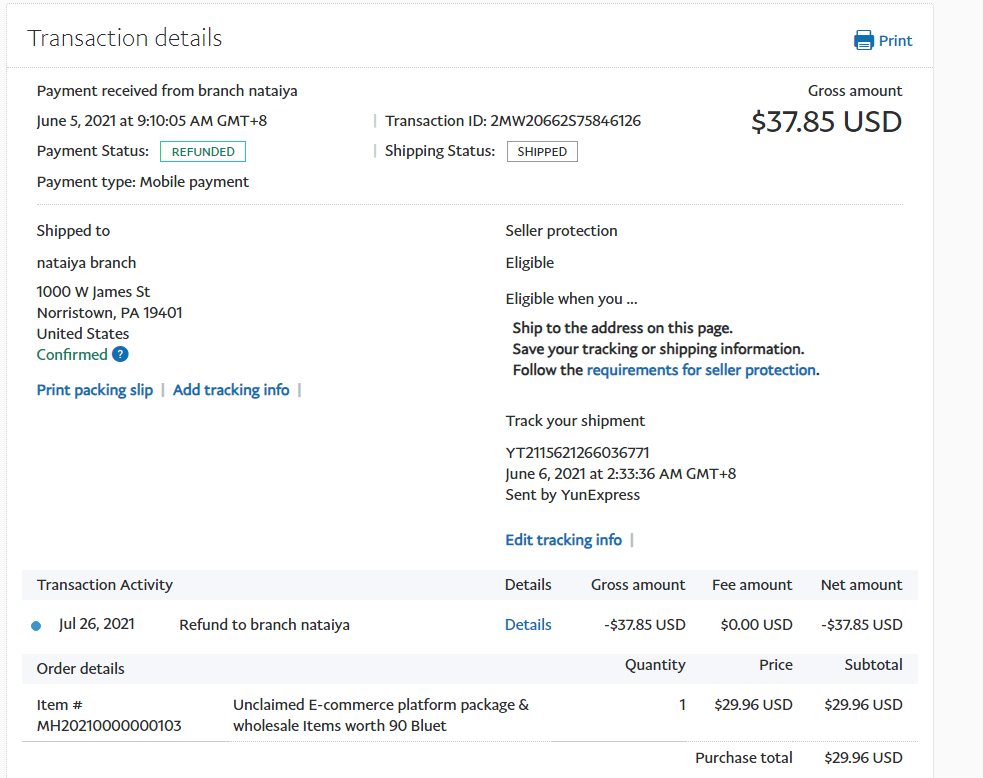Open requirements for seller protection link
The image size is (983, 778).
tap(701, 370)
